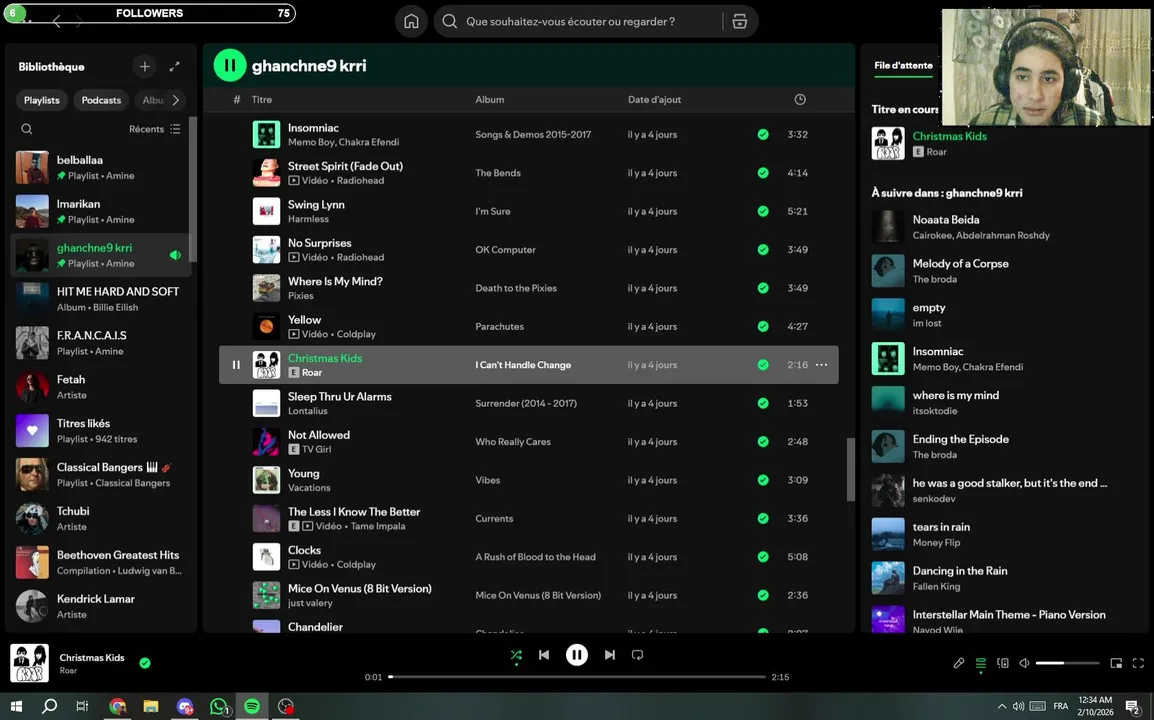Enter full screen mode icon
The width and height of the screenshot is (1154, 720).
[1138, 663]
